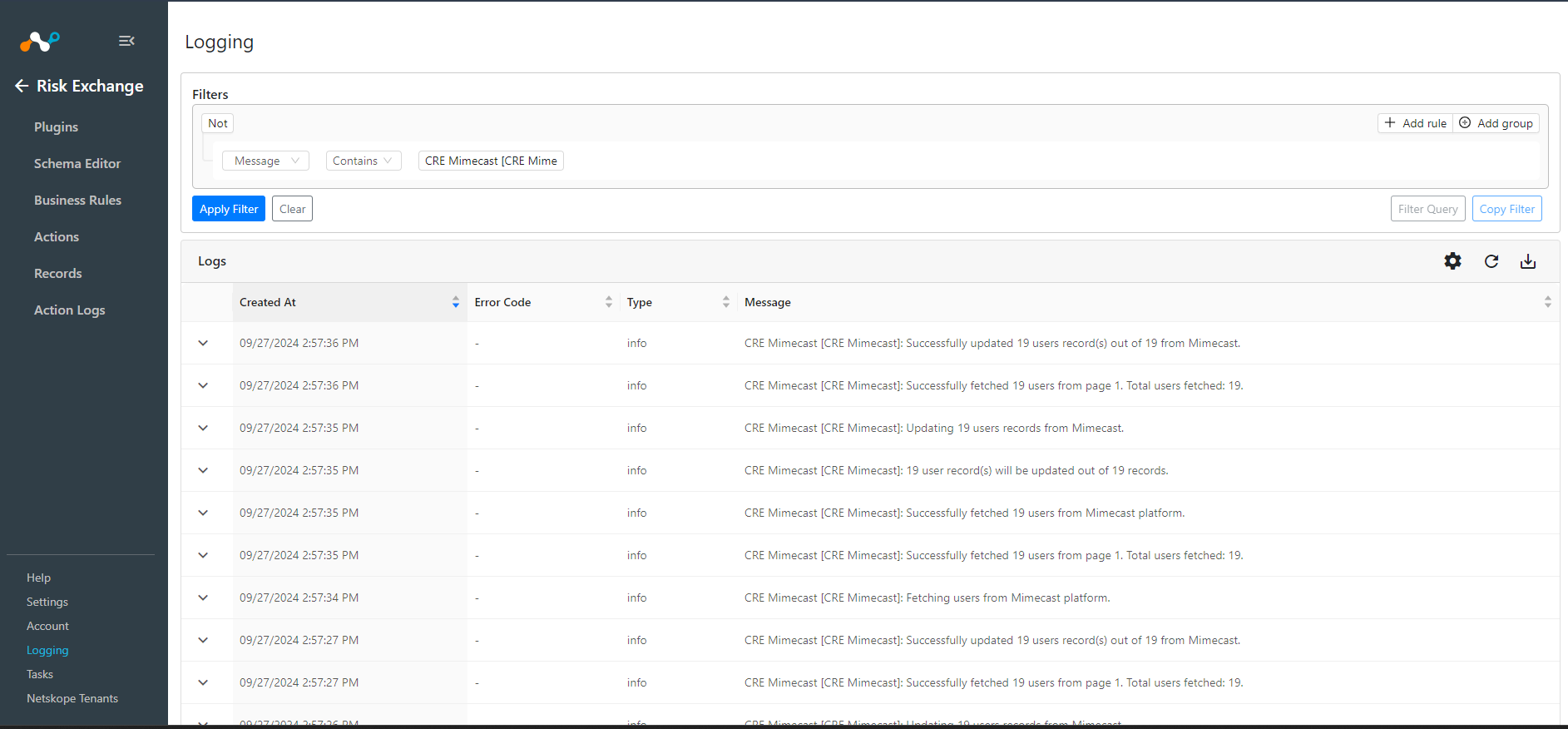This screenshot has height=729, width=1568.
Task: Open the Contains operator dropdown
Action: click(364, 161)
